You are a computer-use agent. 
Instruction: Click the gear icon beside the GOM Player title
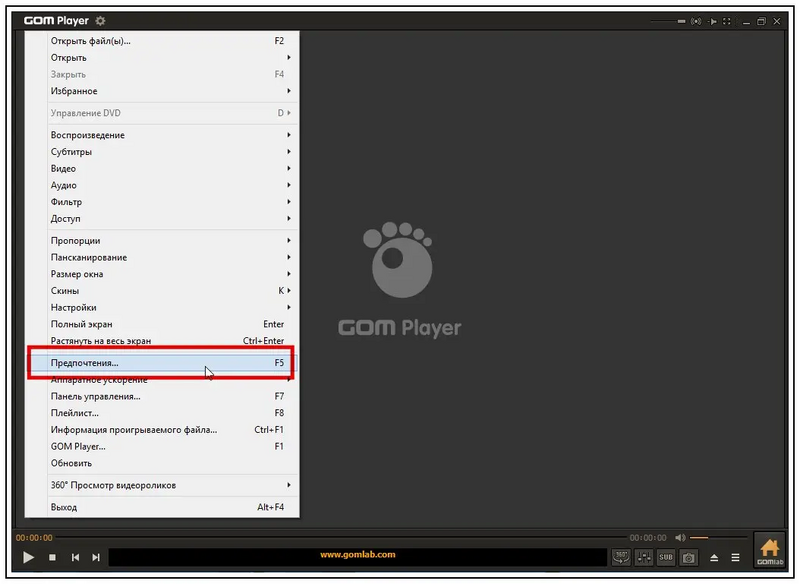[101, 21]
